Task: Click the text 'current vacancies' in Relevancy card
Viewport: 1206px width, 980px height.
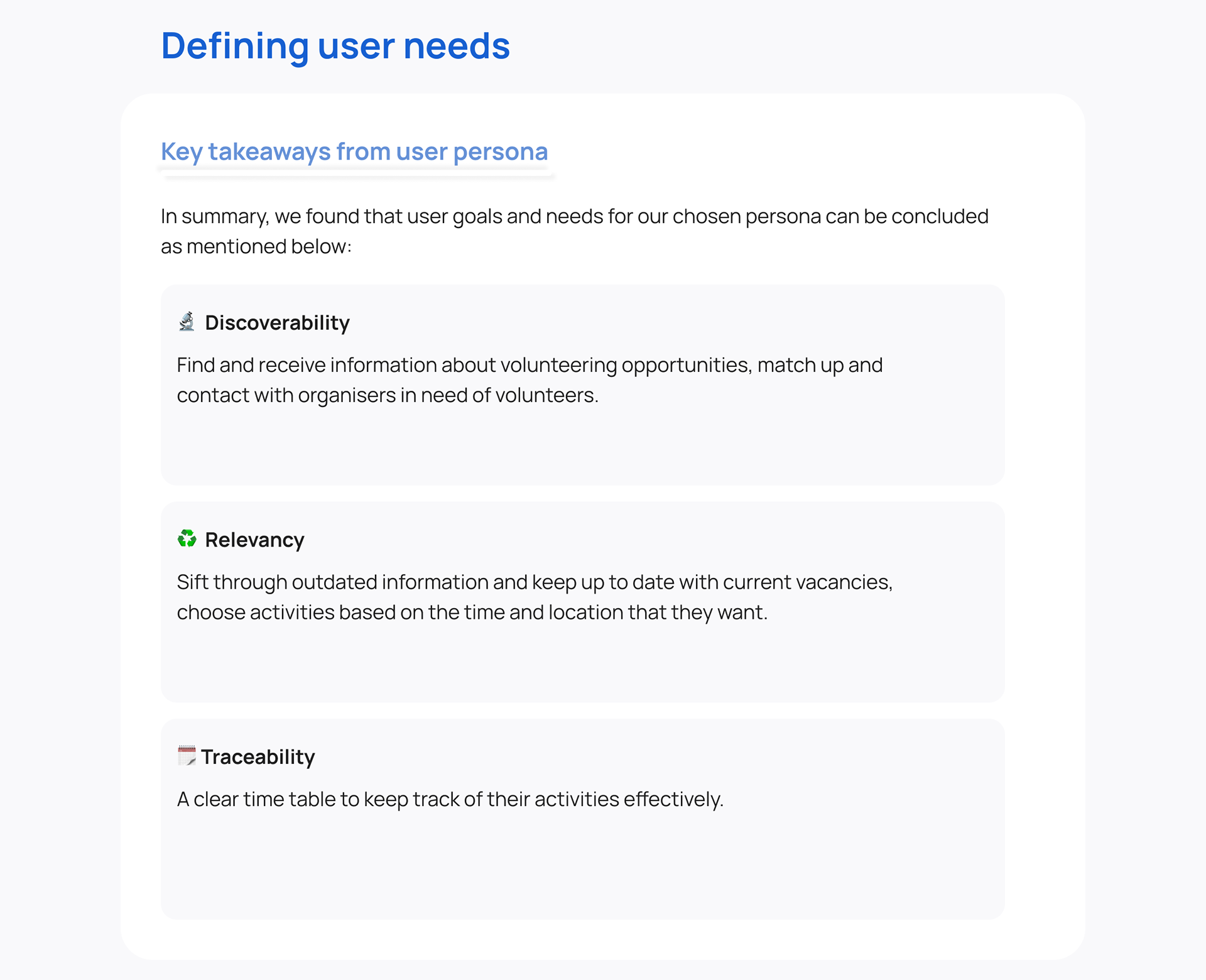Action: pyautogui.click(x=807, y=582)
